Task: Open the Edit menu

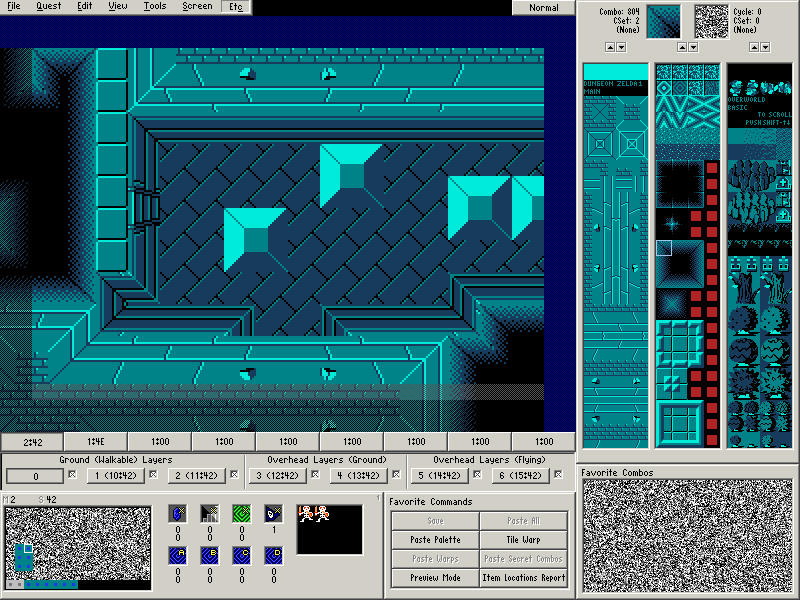Action: pyautogui.click(x=85, y=7)
